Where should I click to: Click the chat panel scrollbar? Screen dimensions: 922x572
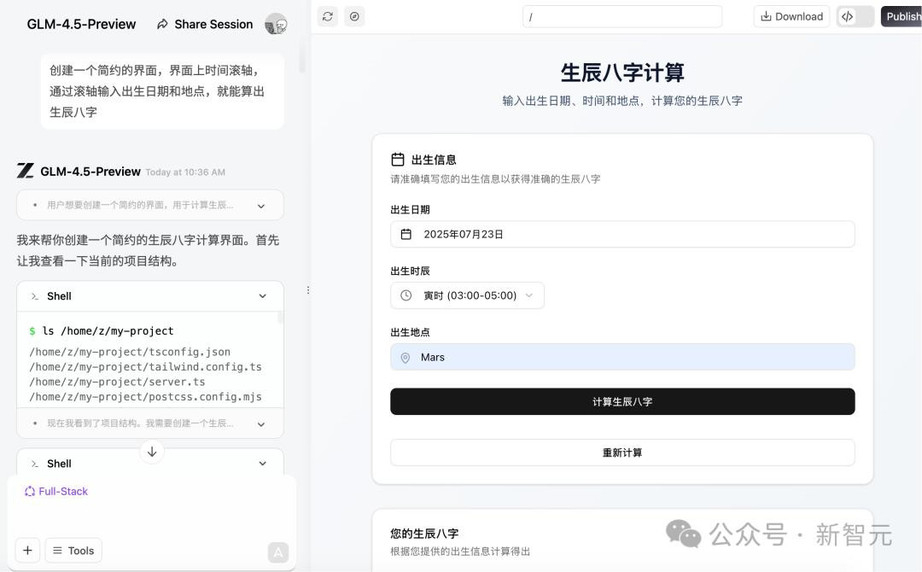point(302,56)
